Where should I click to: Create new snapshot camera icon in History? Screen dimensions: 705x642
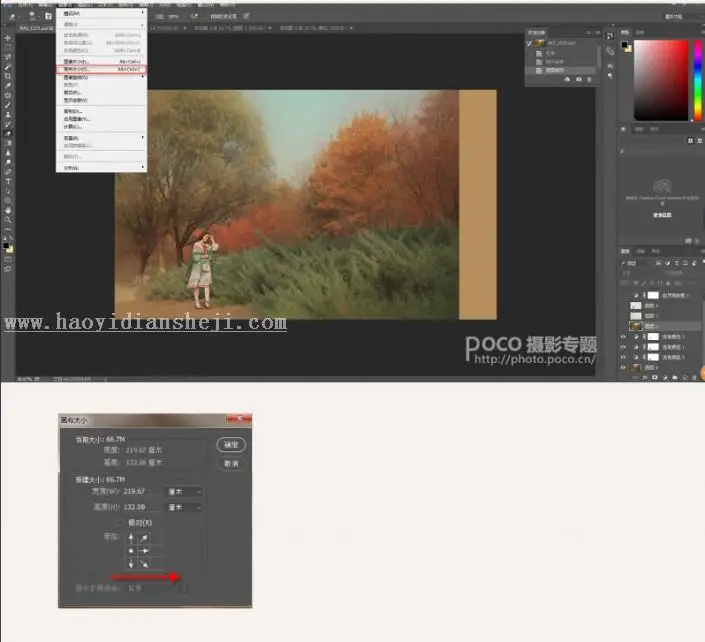click(x=579, y=80)
